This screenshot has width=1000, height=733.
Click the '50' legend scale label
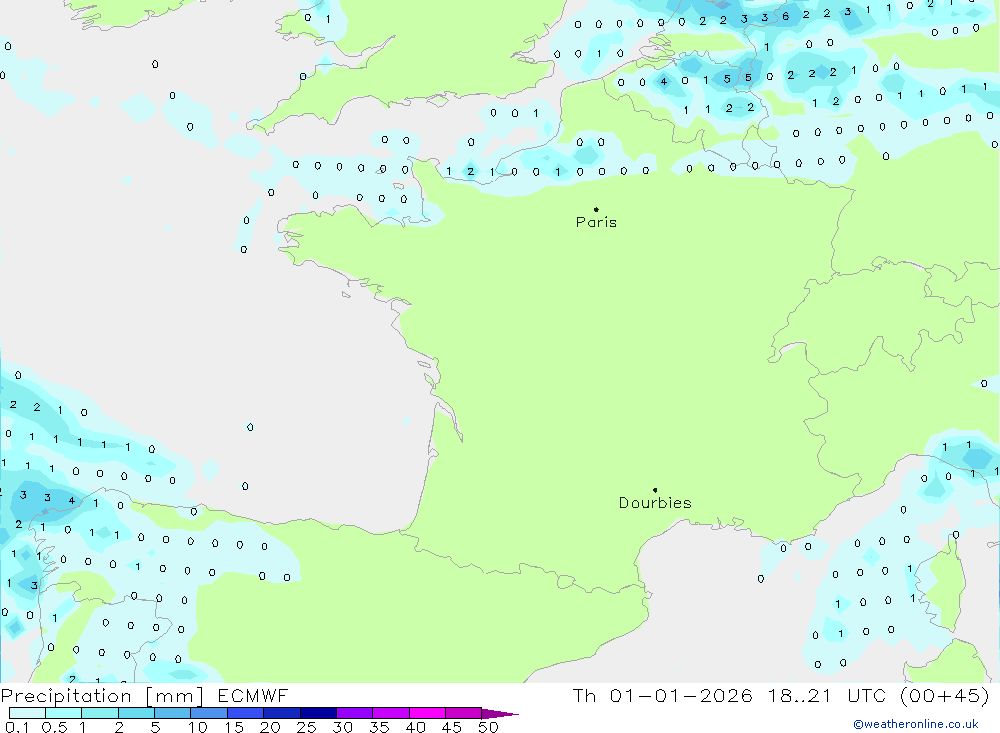pyautogui.click(x=488, y=727)
